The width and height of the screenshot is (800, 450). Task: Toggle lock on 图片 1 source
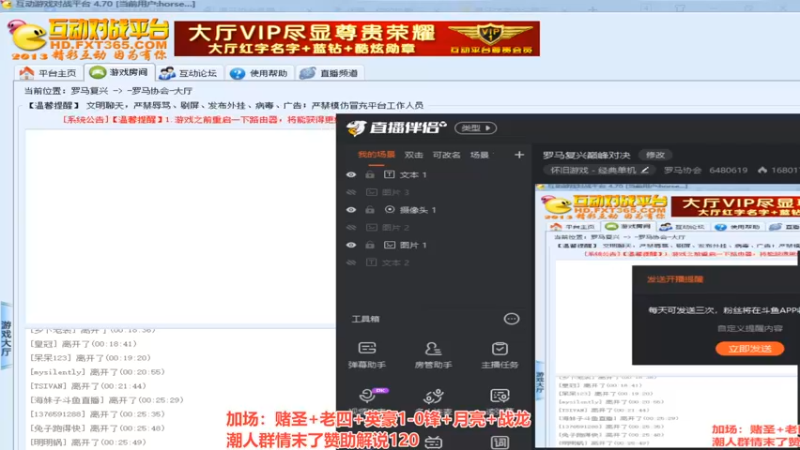coord(370,245)
